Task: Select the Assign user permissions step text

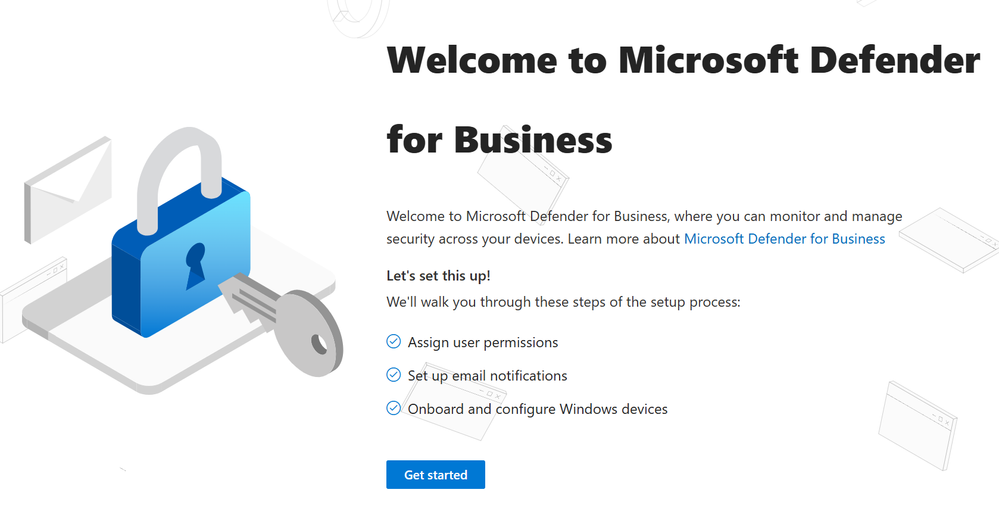Action: click(483, 342)
